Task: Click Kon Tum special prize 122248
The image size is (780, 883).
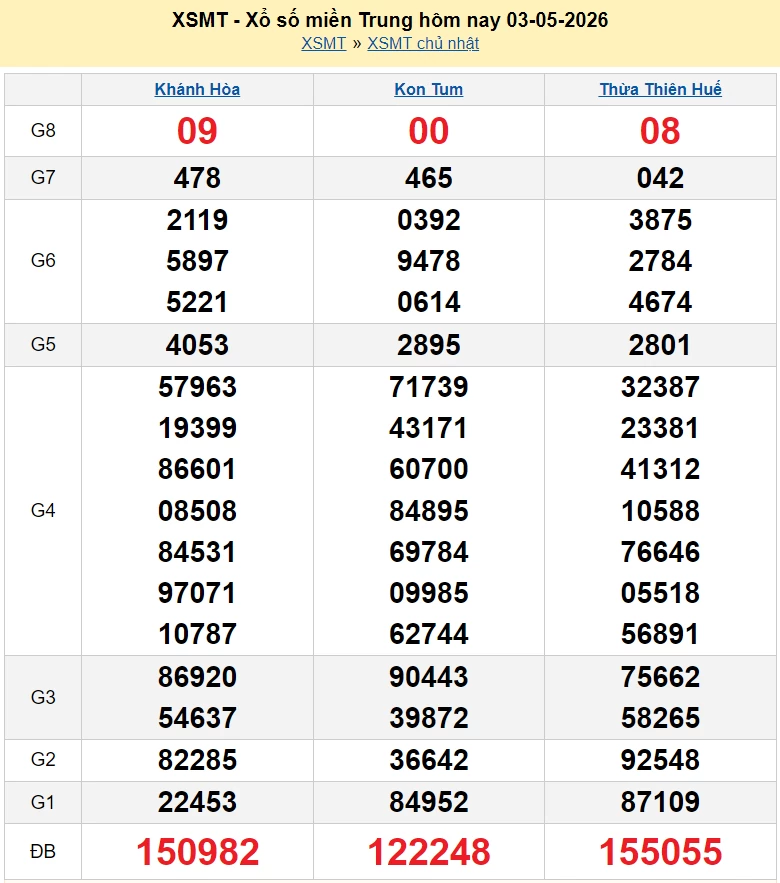Action: pyautogui.click(x=429, y=851)
